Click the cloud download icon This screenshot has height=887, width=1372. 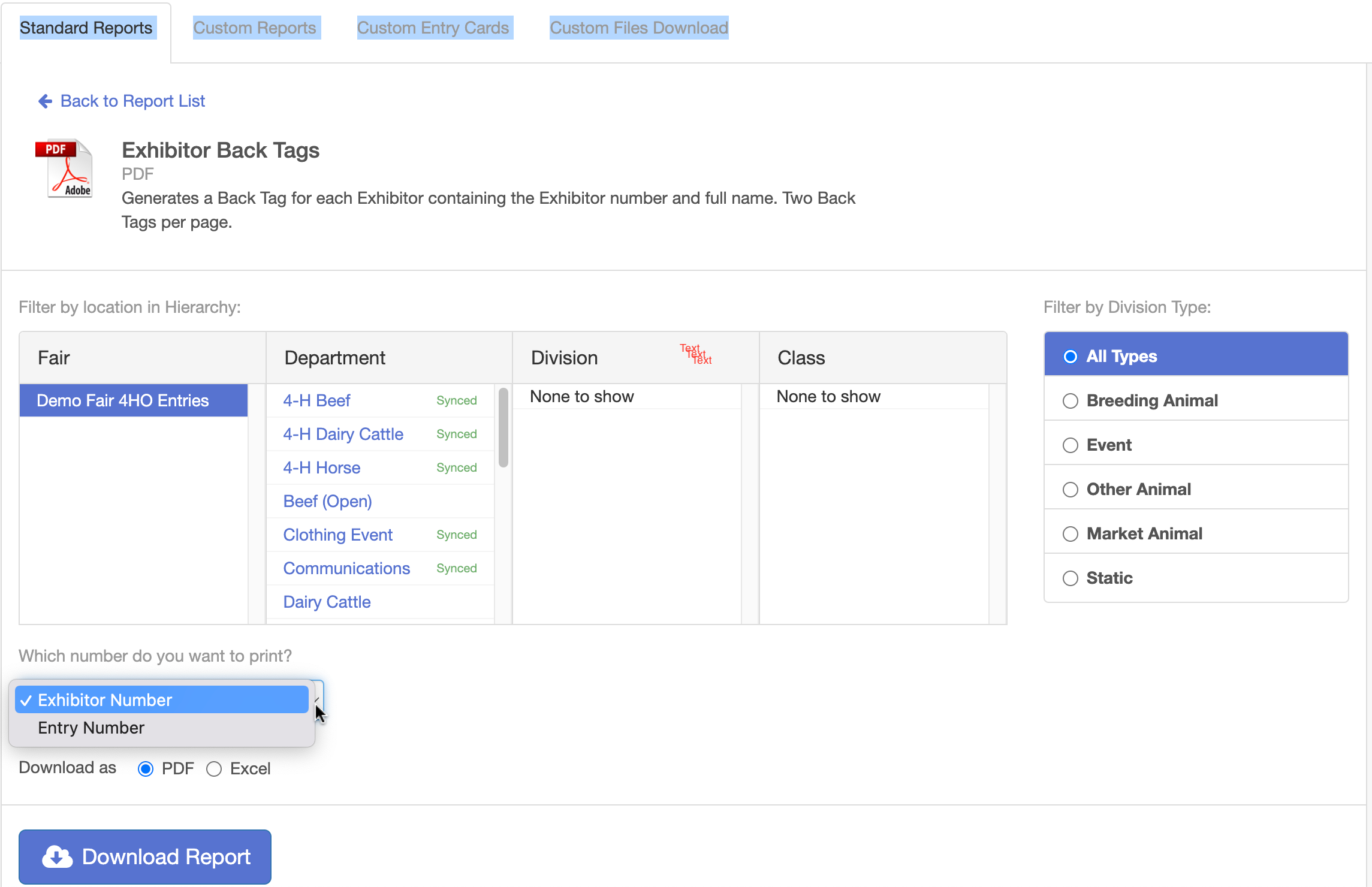[57, 857]
